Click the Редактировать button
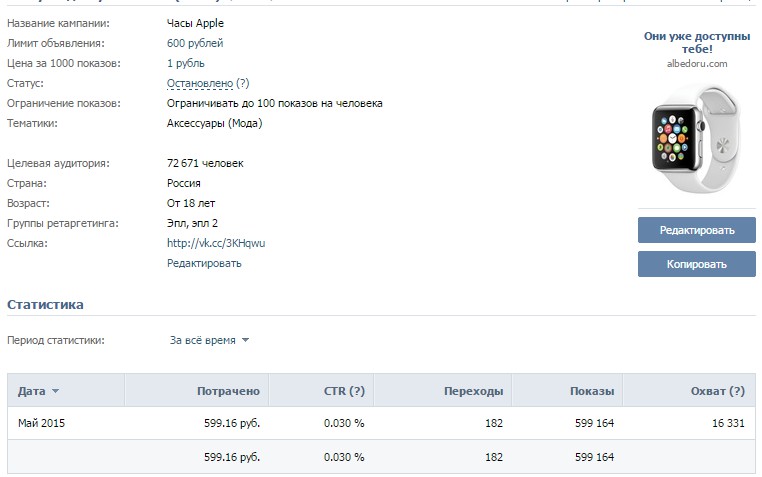The height and width of the screenshot is (477, 762). coord(696,230)
